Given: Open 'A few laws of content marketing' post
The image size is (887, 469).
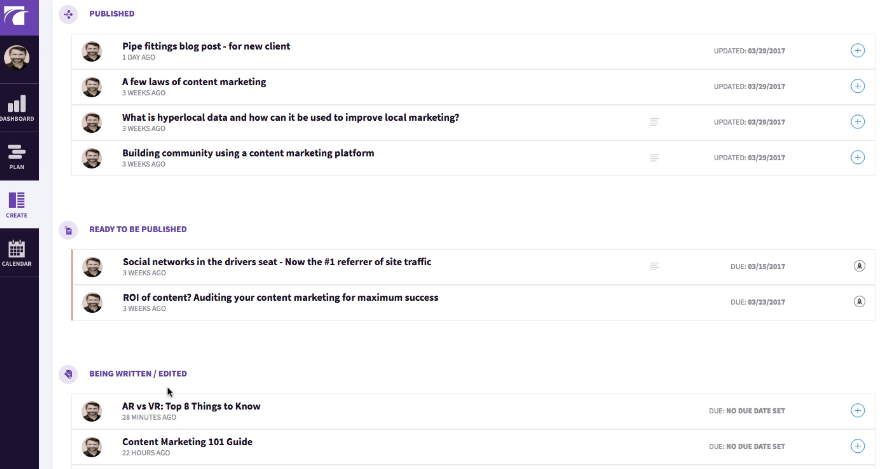Looking at the screenshot, I should [194, 82].
